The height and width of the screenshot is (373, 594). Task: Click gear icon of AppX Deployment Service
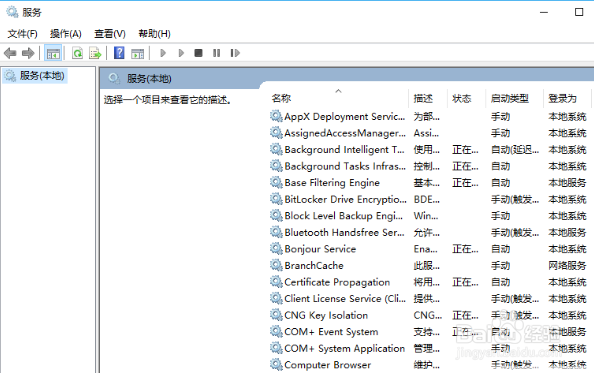pyautogui.click(x=276, y=116)
